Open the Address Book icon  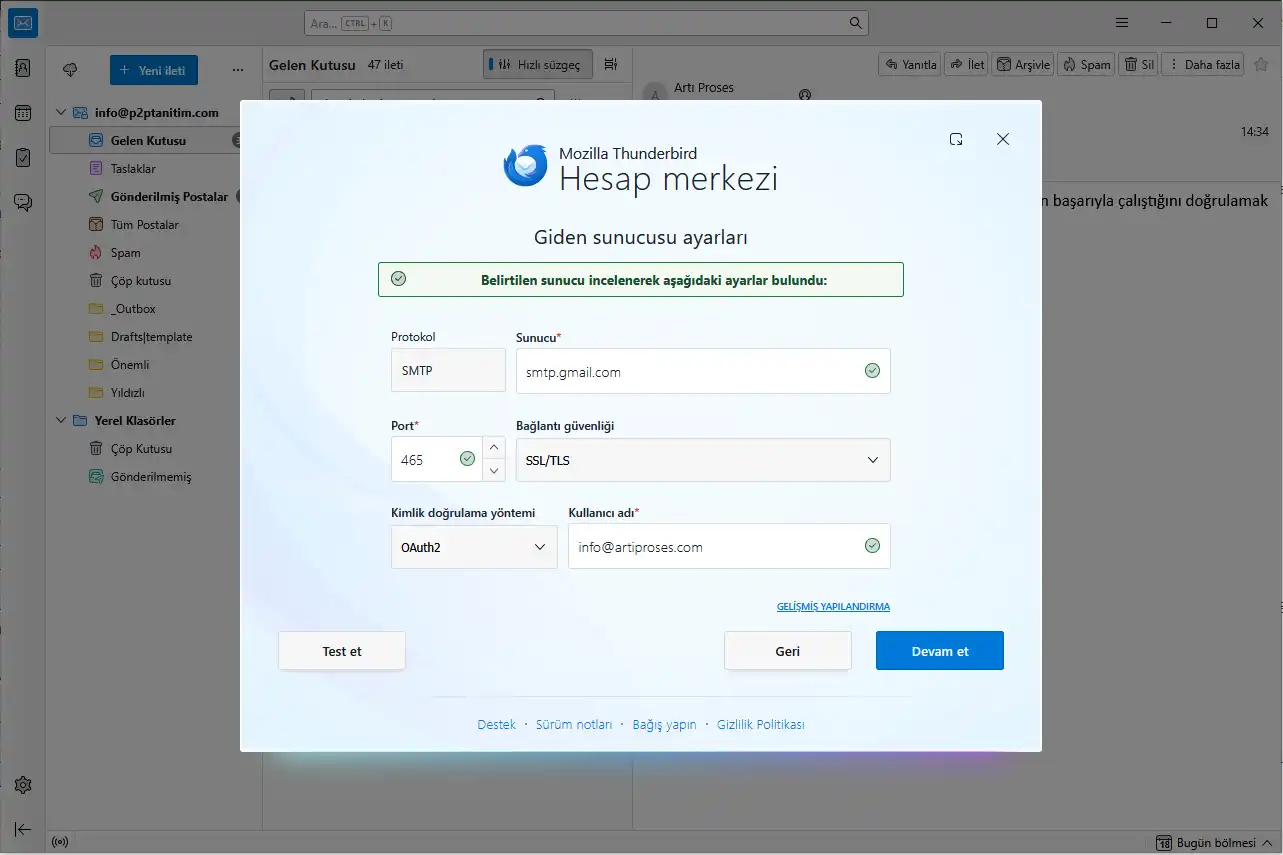coord(23,68)
